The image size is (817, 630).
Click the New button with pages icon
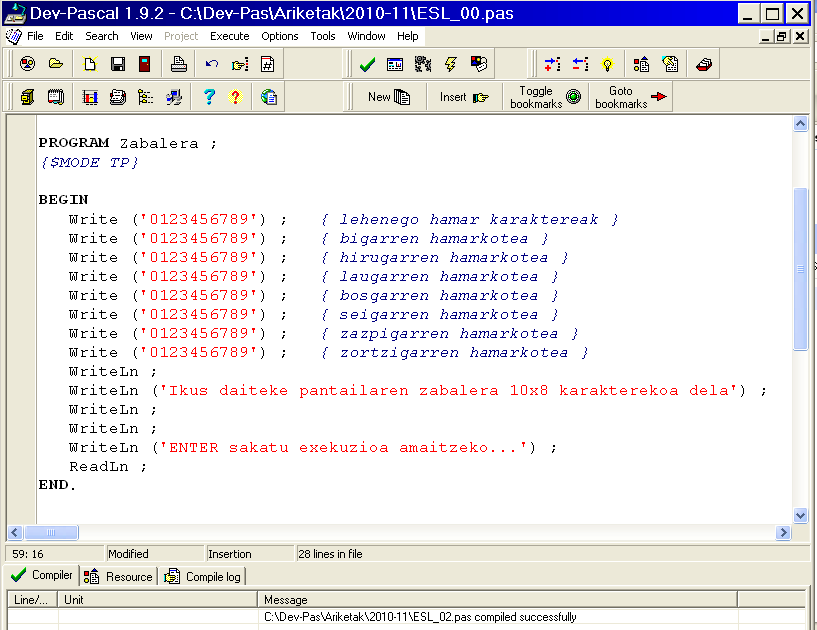coord(389,97)
